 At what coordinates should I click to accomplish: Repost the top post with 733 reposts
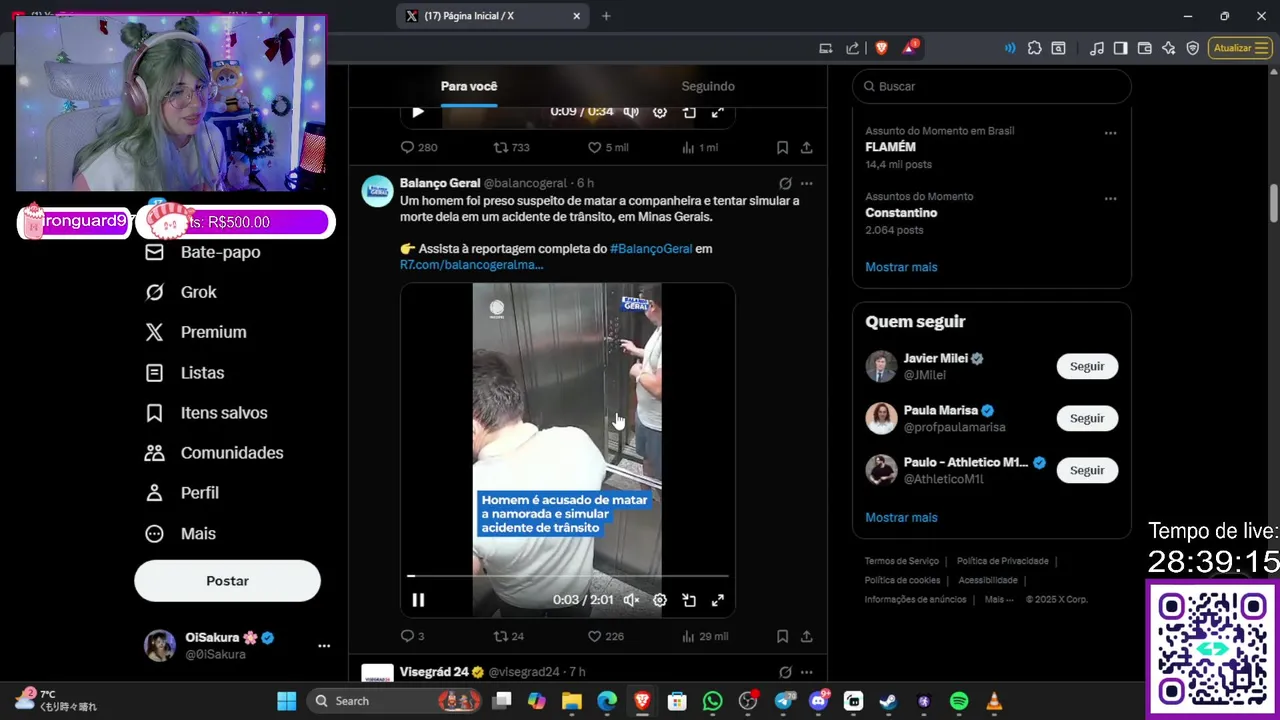click(x=511, y=147)
